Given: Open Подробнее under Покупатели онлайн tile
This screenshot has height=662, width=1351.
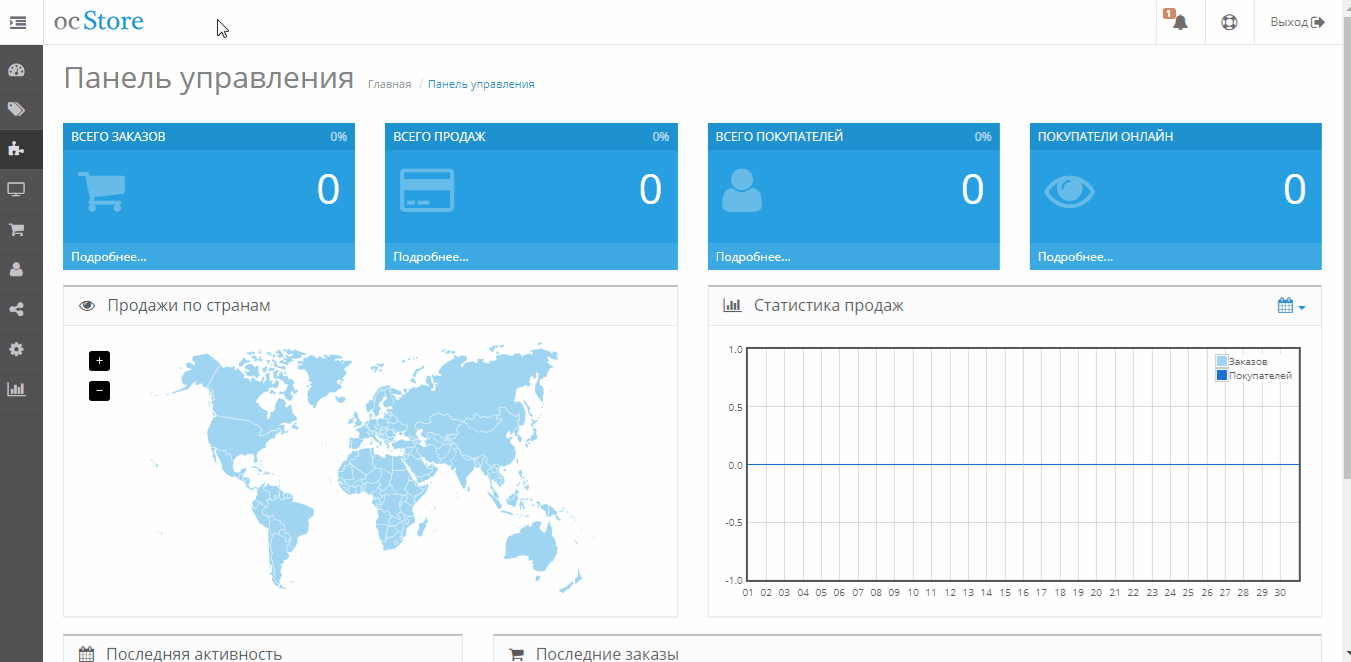Looking at the screenshot, I should coord(1075,257).
